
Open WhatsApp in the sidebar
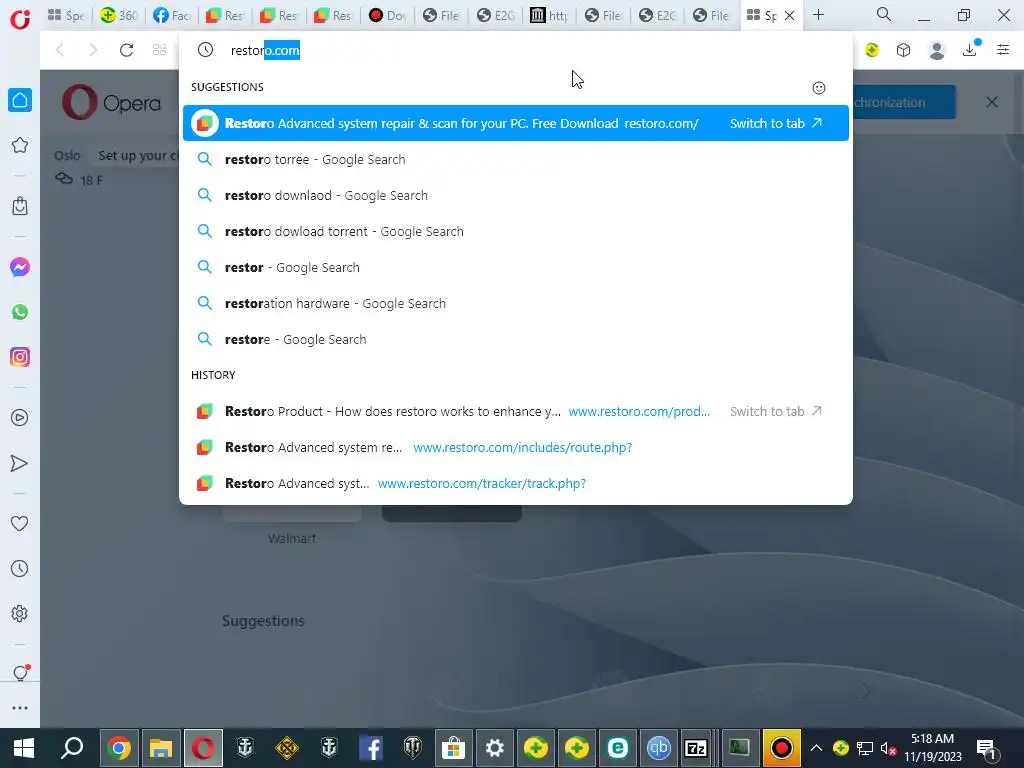20,312
